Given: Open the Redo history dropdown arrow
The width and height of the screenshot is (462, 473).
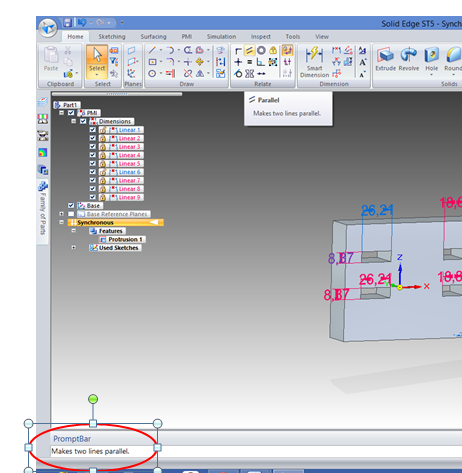Looking at the screenshot, I should 109,23.
